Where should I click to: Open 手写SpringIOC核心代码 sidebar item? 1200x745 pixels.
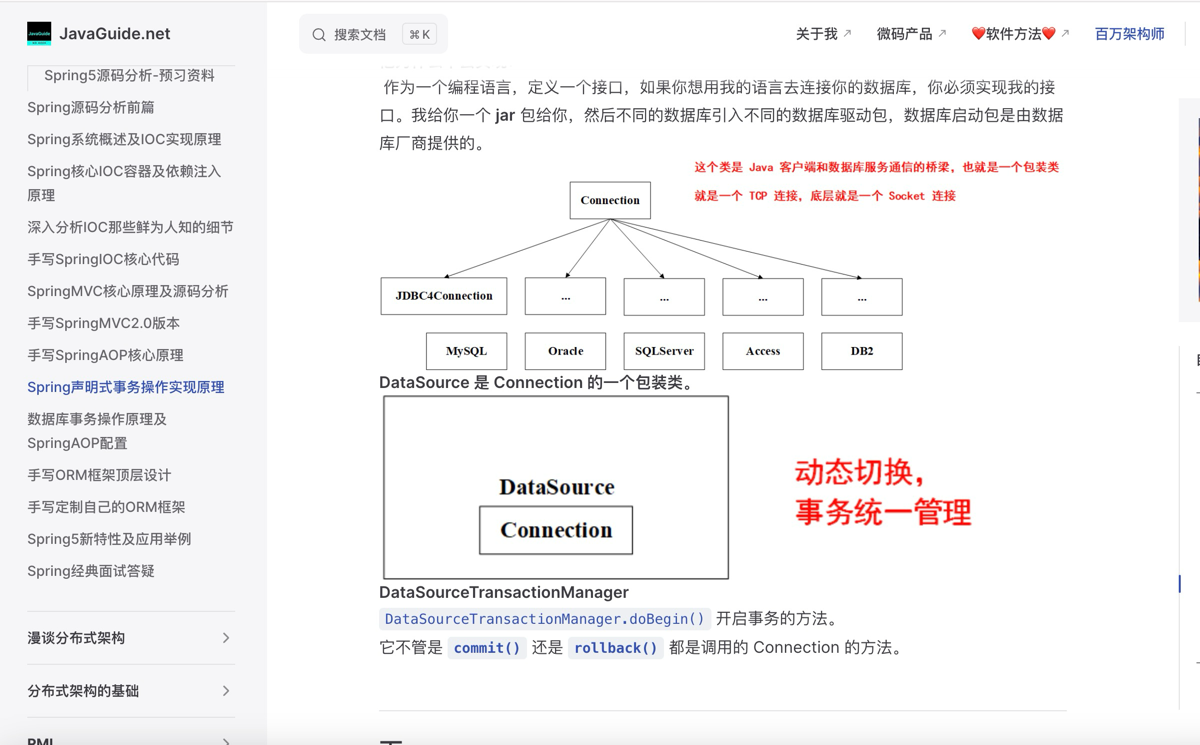point(103,259)
